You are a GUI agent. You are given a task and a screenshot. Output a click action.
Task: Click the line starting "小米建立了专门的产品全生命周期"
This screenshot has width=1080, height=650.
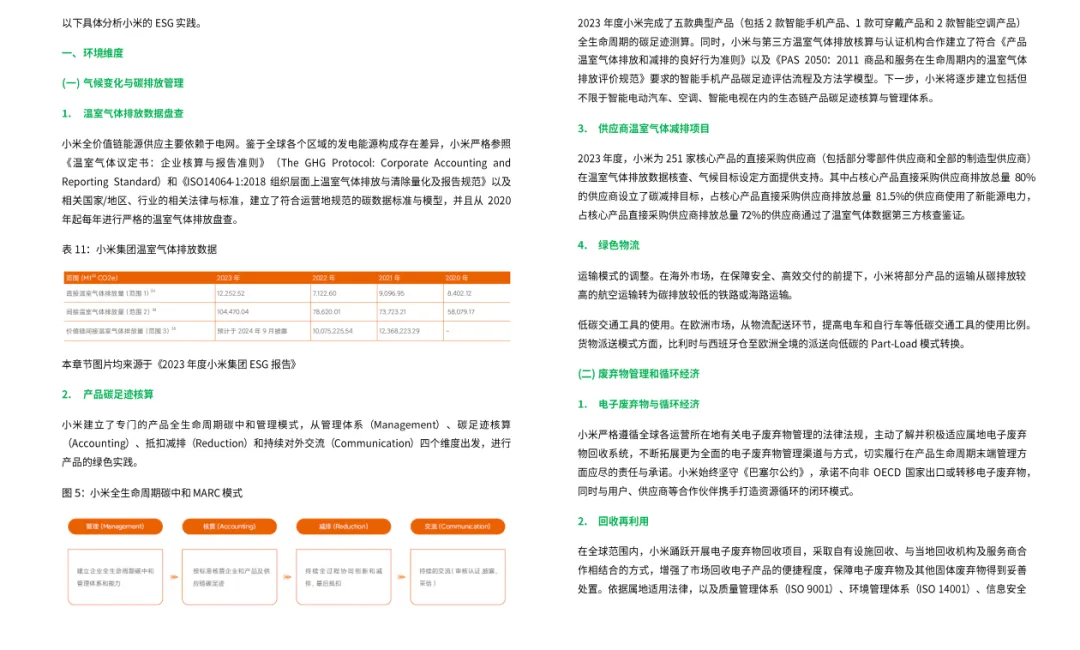click(286, 425)
